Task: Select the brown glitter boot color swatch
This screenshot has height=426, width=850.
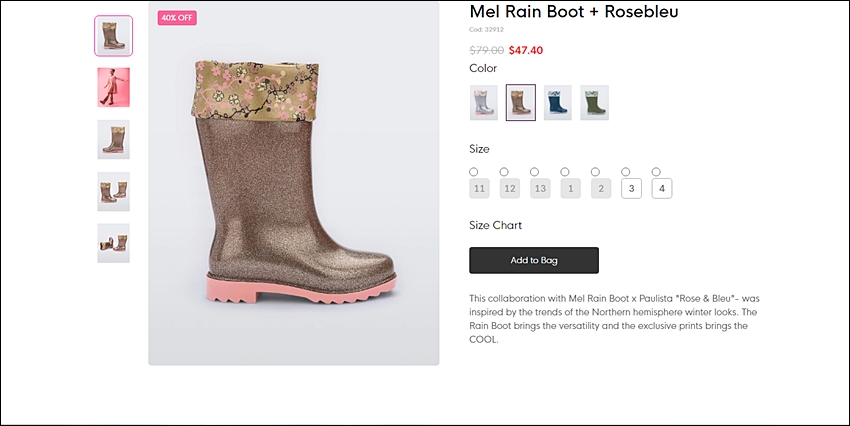Action: (521, 102)
